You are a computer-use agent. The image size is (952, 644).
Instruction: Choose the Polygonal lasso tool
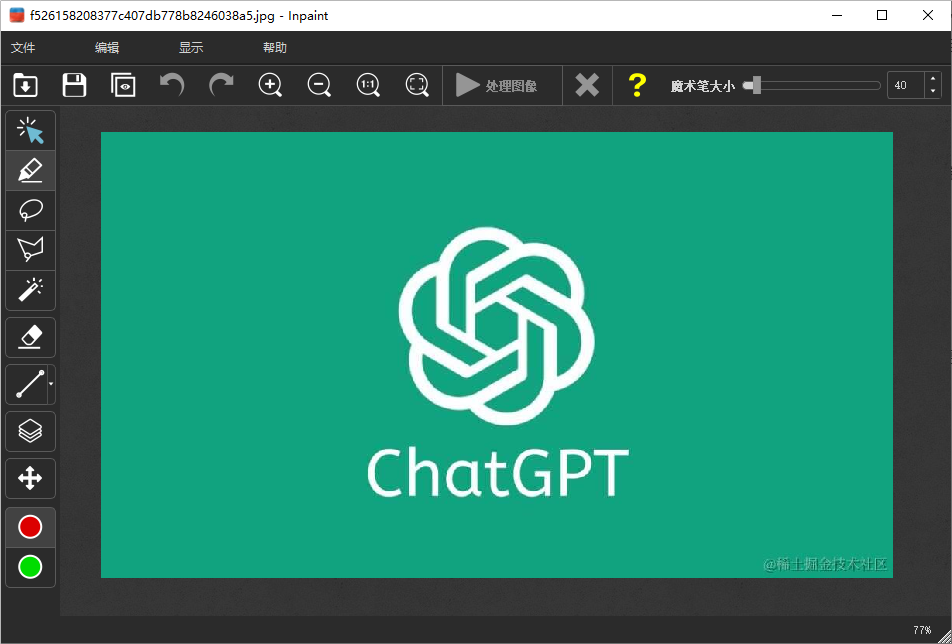[31, 250]
